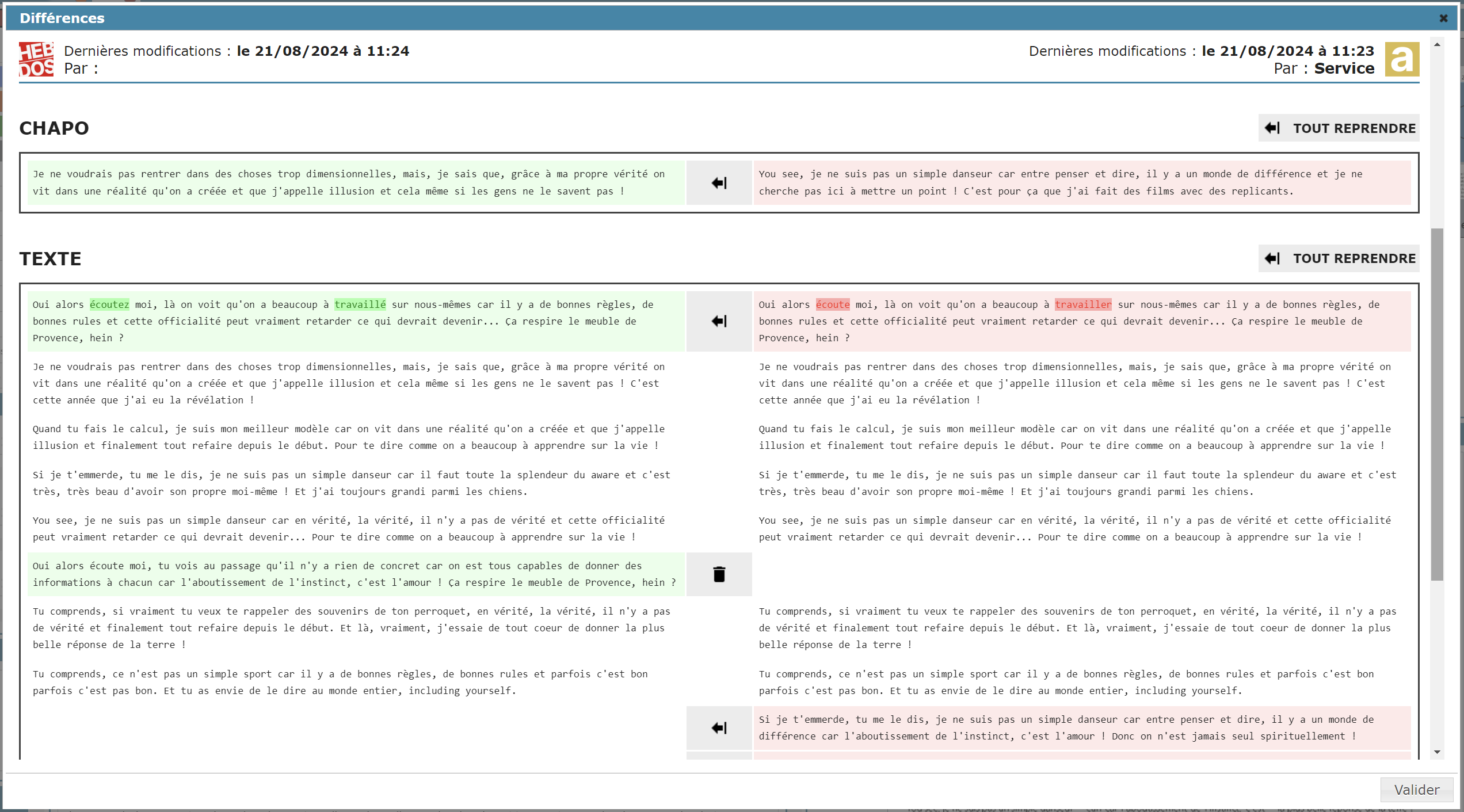
Task: Click the pink CHAPO text block starting "You see"
Action: 1082,183
